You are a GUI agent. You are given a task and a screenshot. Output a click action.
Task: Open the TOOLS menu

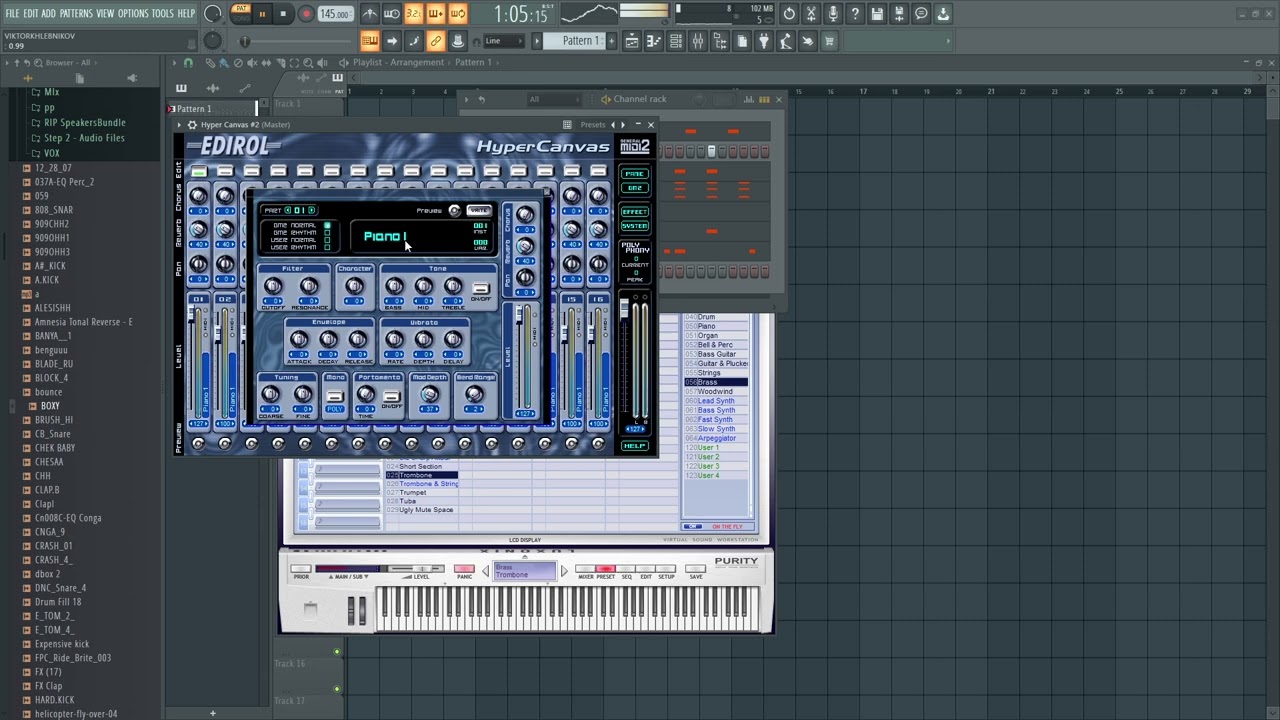162,13
